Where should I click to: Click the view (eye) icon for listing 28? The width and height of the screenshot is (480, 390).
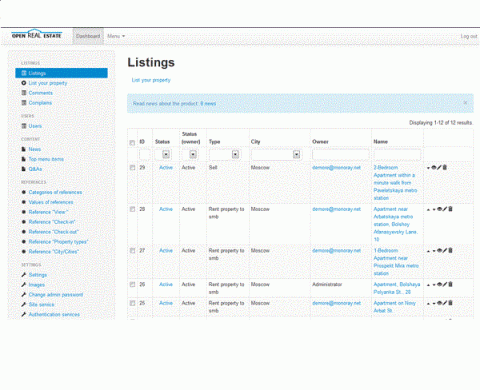tap(439, 209)
